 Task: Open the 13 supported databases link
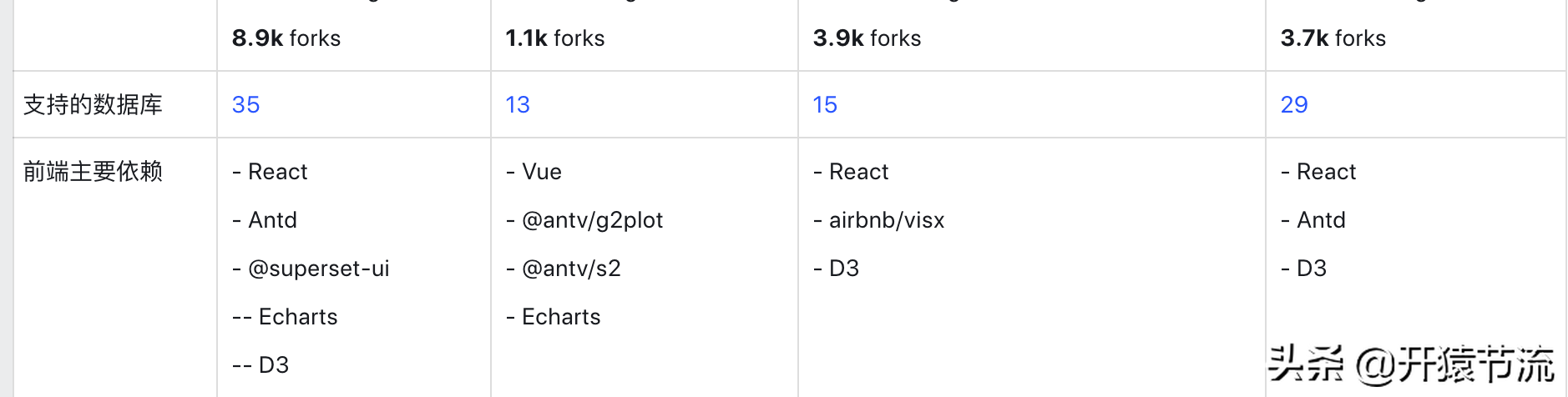click(517, 105)
